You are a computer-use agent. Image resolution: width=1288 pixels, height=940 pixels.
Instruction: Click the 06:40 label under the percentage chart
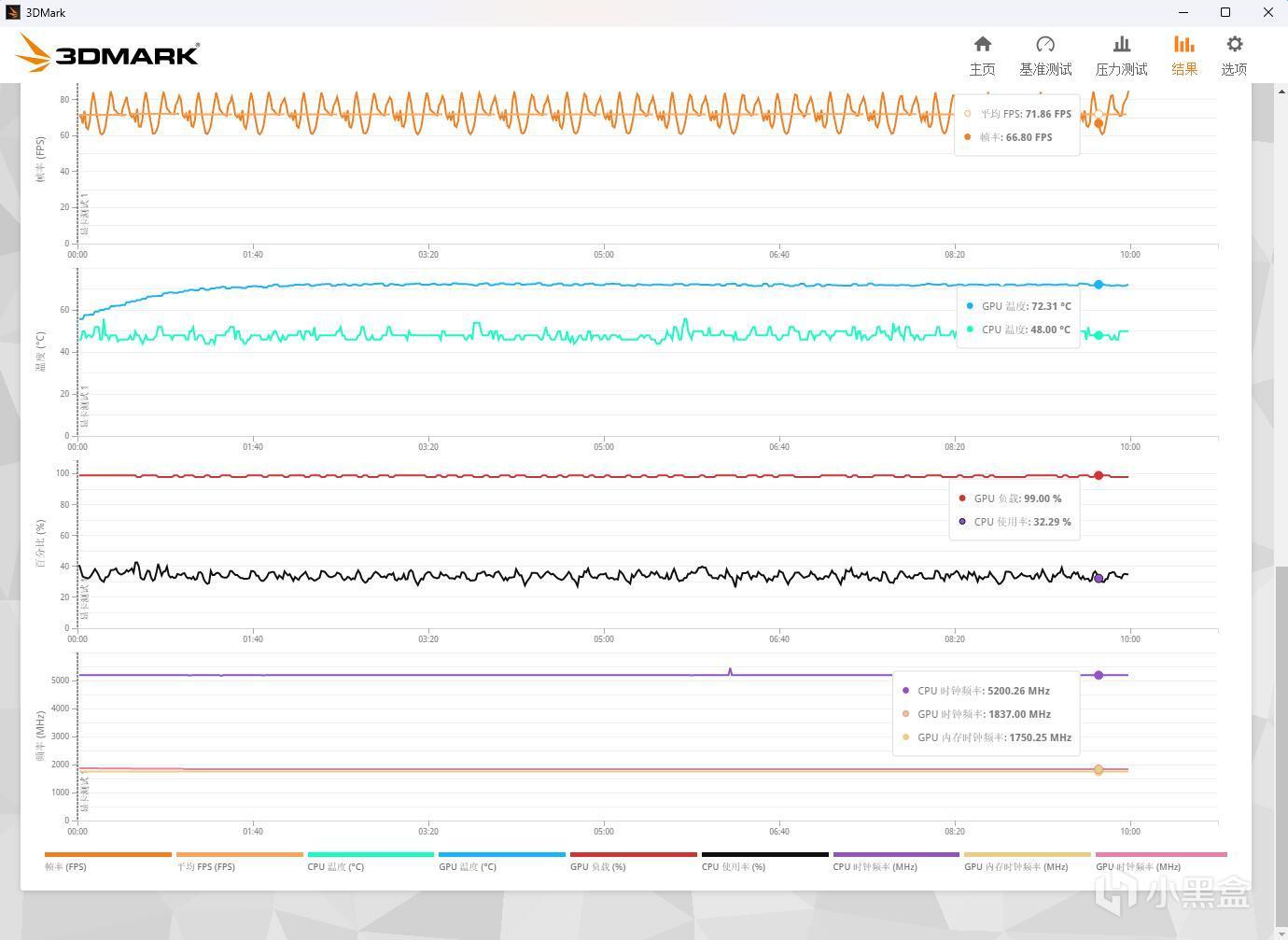[x=779, y=639]
